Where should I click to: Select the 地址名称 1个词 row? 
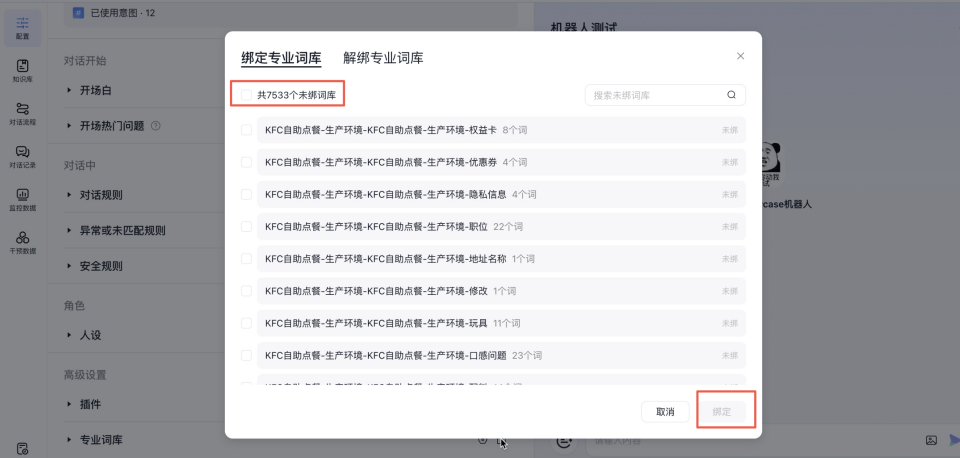coord(501,258)
